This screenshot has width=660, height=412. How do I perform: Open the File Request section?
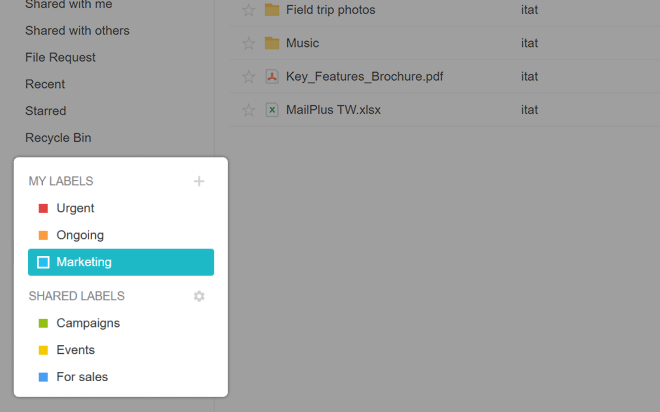pyautogui.click(x=60, y=57)
